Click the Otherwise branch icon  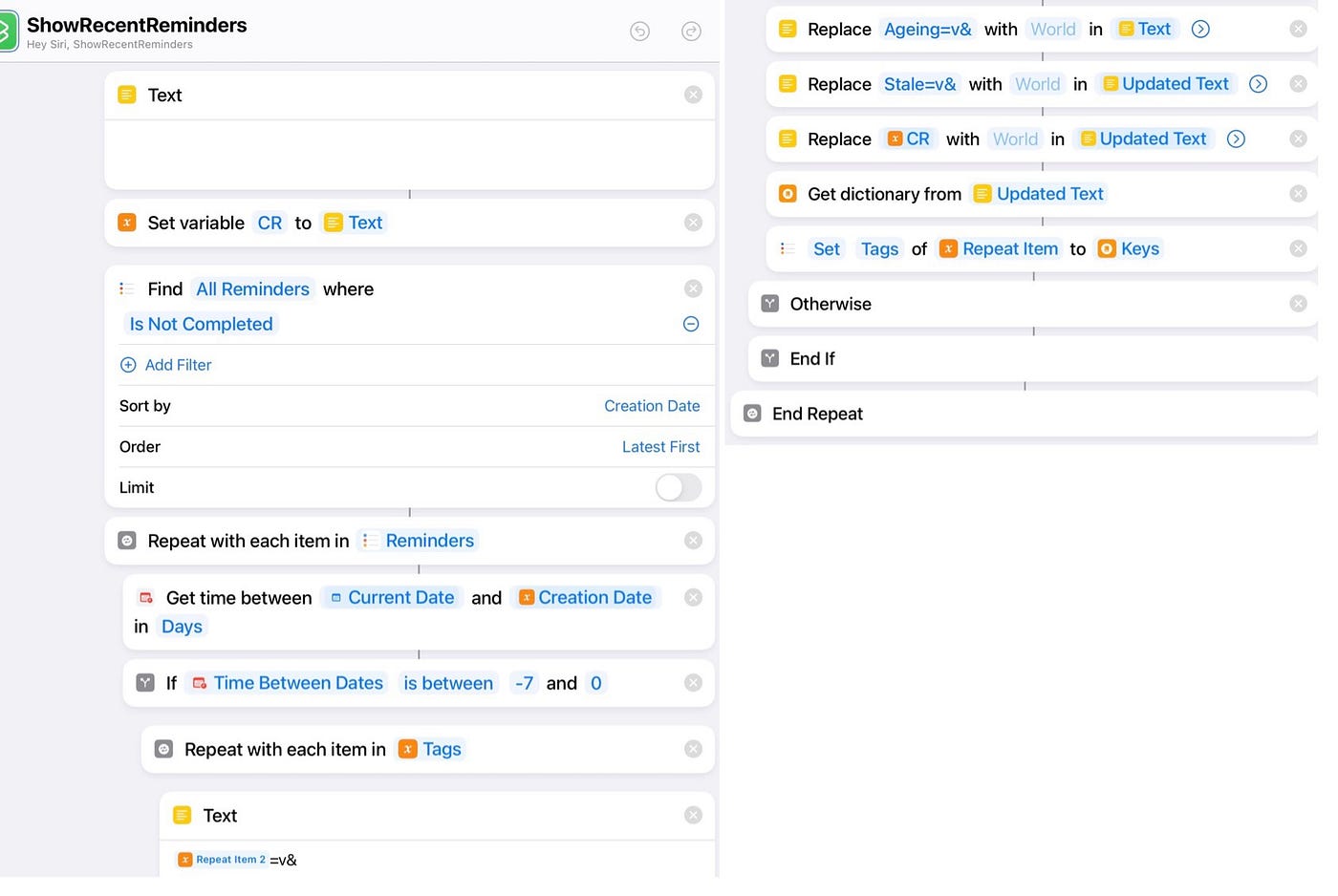click(x=770, y=304)
